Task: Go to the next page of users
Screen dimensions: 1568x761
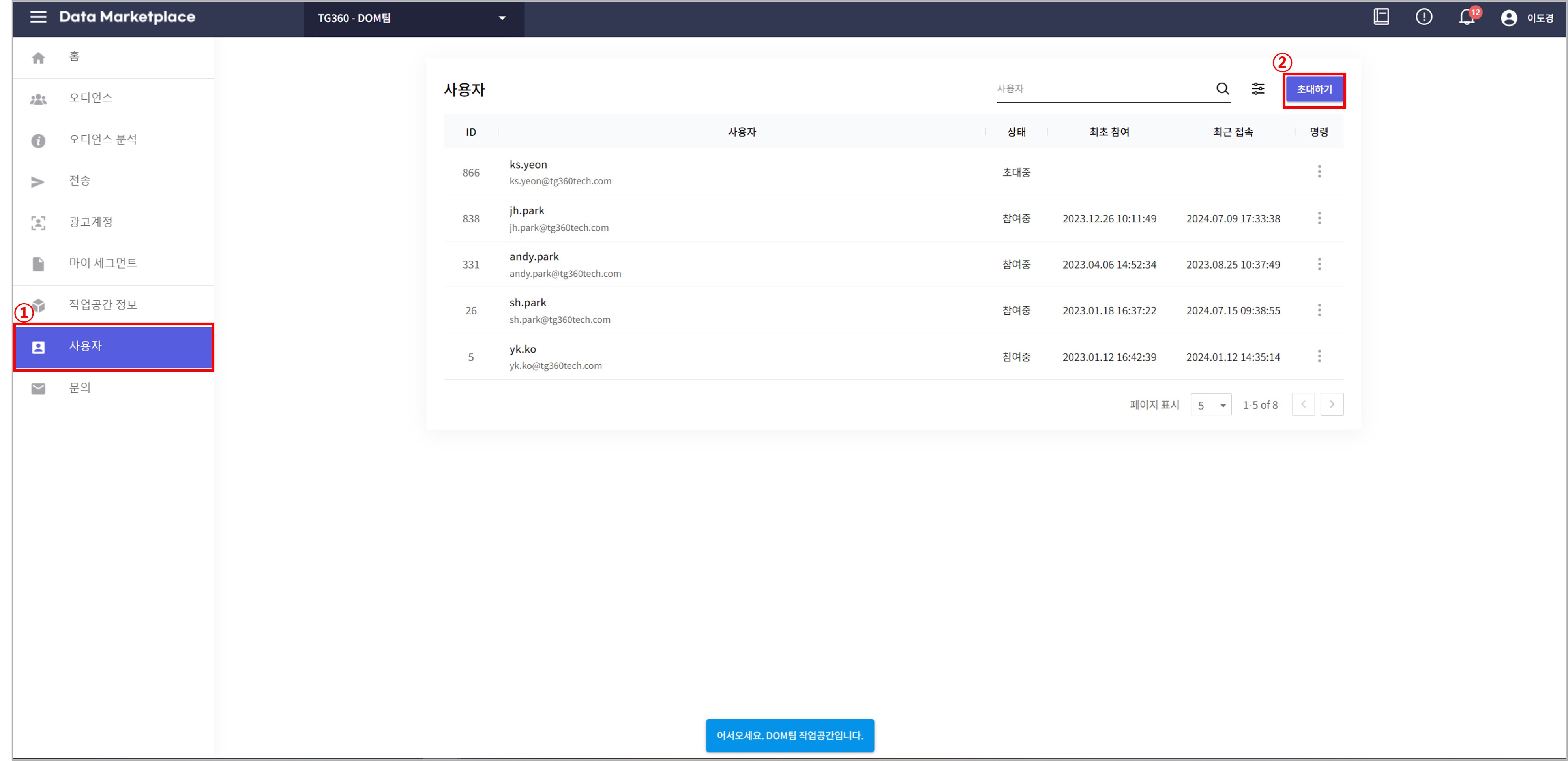Action: click(1331, 404)
